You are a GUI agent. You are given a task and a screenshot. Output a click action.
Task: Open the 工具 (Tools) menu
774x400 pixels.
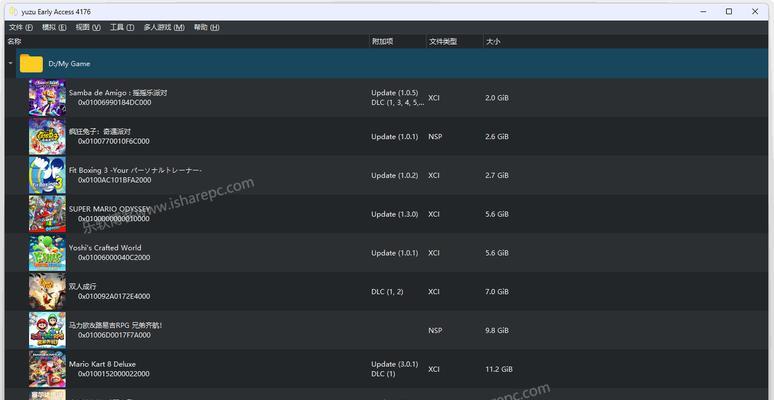click(x=121, y=28)
